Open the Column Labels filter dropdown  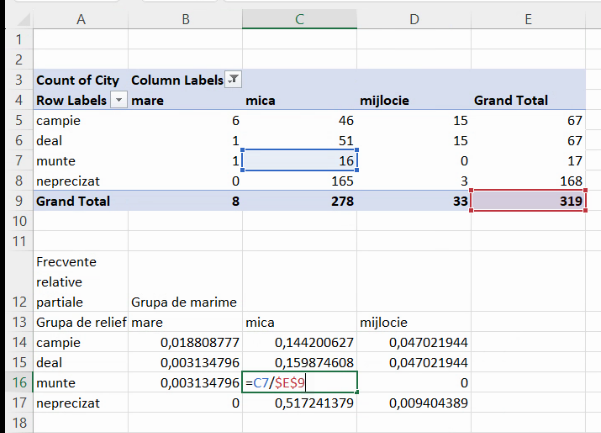(233, 80)
